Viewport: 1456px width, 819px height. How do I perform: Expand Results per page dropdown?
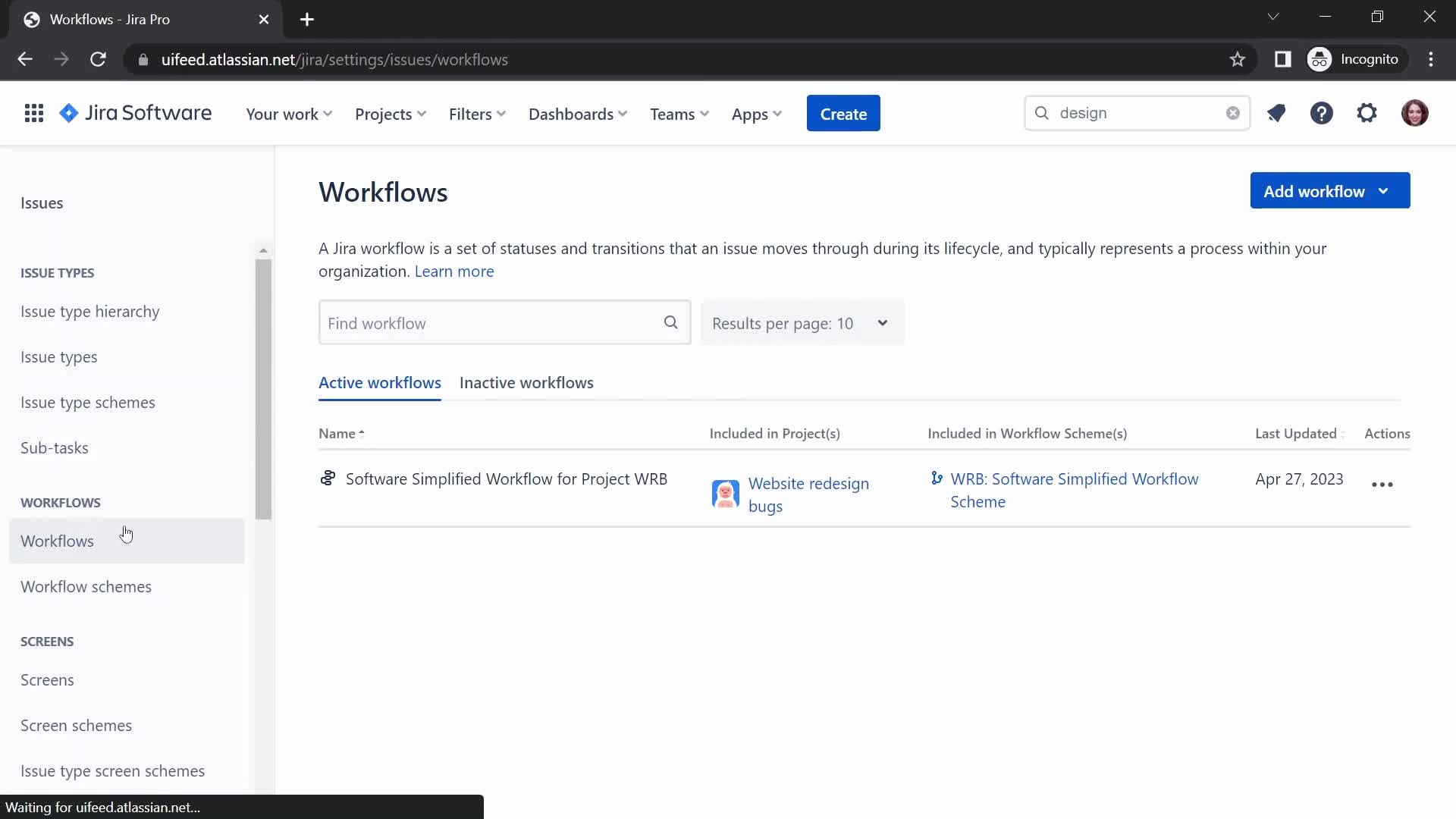pyautogui.click(x=800, y=322)
